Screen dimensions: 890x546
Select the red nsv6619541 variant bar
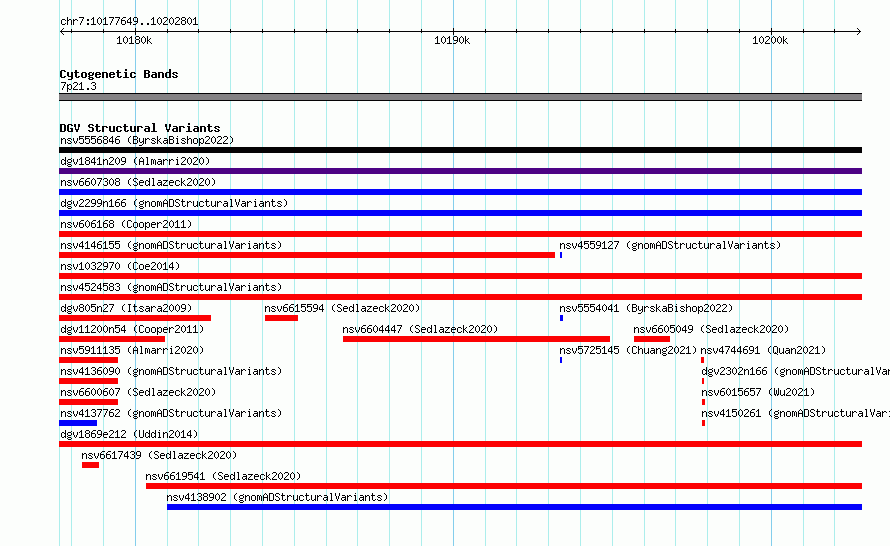pos(504,486)
